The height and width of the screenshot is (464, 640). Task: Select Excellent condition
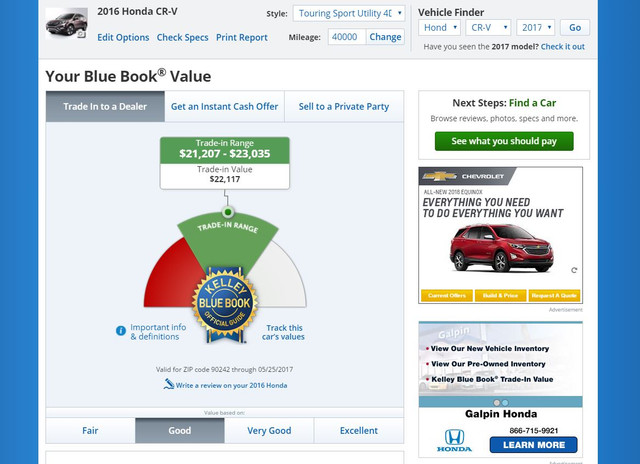click(359, 431)
